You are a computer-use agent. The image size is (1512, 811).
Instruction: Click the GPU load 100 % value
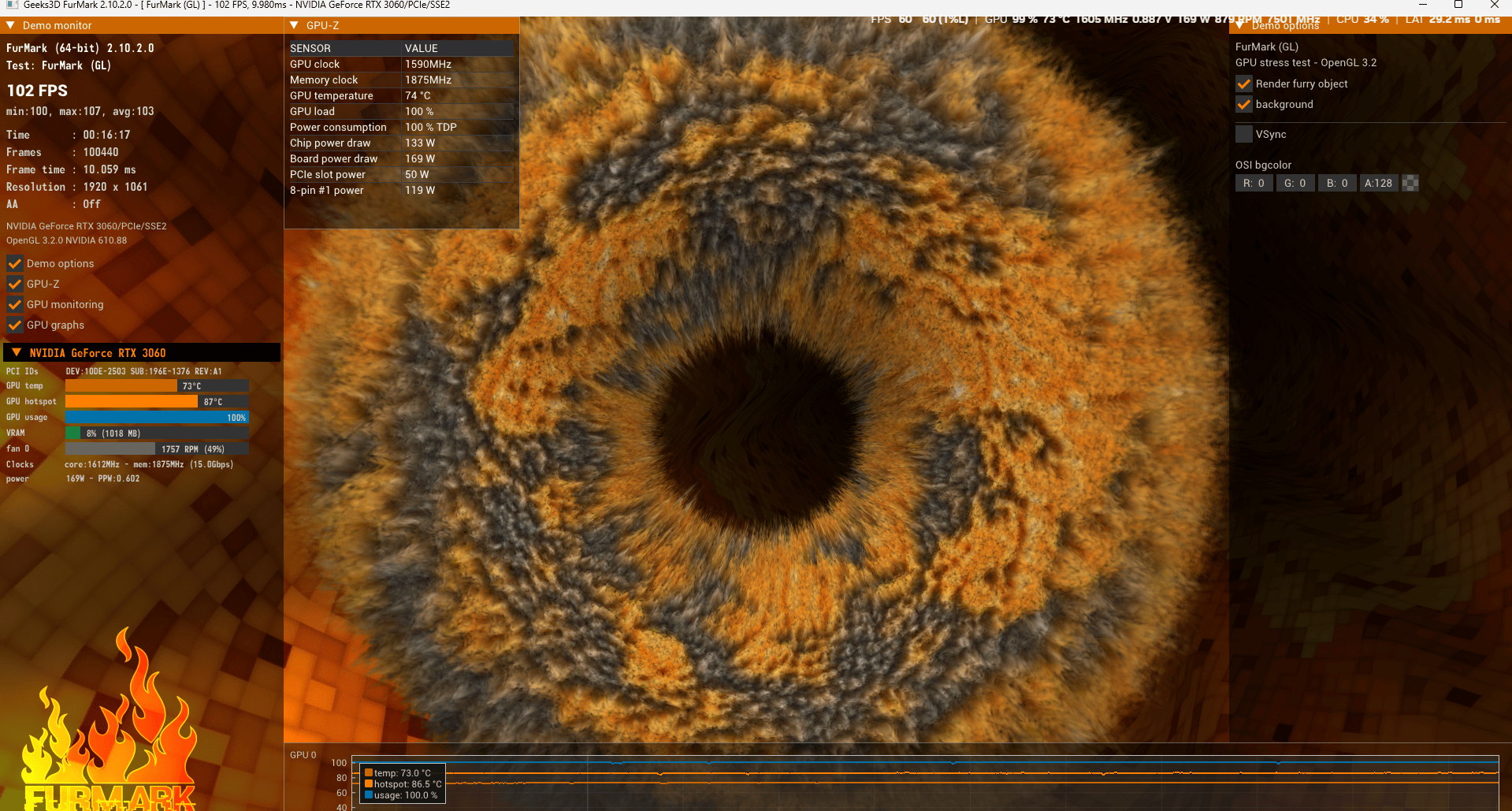click(419, 111)
